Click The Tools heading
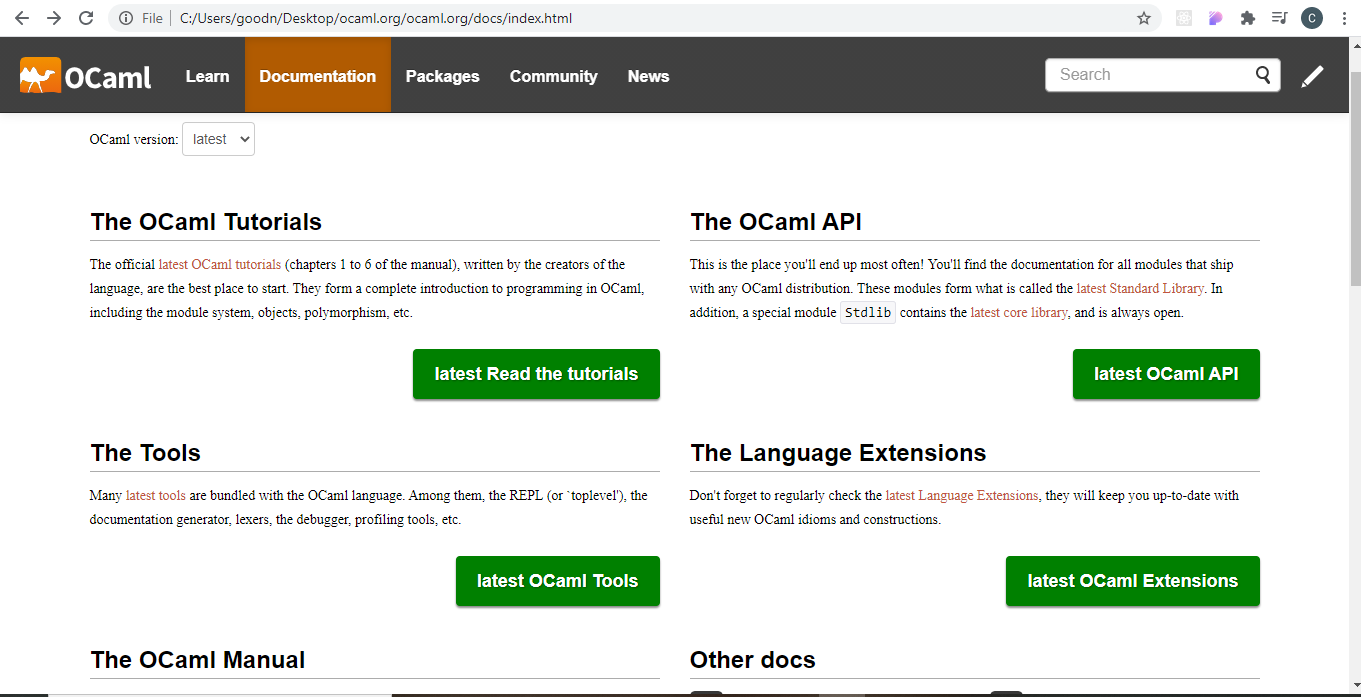The width and height of the screenshot is (1361, 697). pos(145,453)
